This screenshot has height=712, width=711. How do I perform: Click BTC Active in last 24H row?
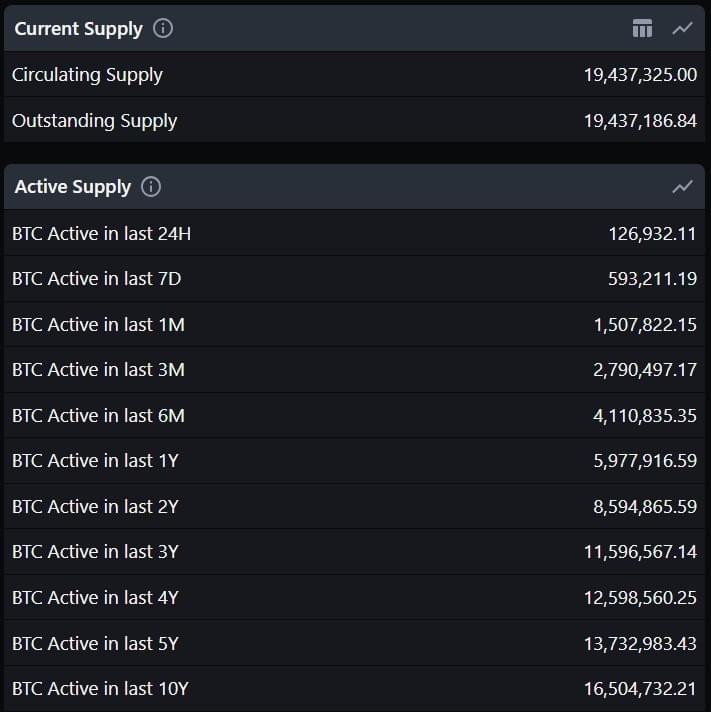point(354,233)
